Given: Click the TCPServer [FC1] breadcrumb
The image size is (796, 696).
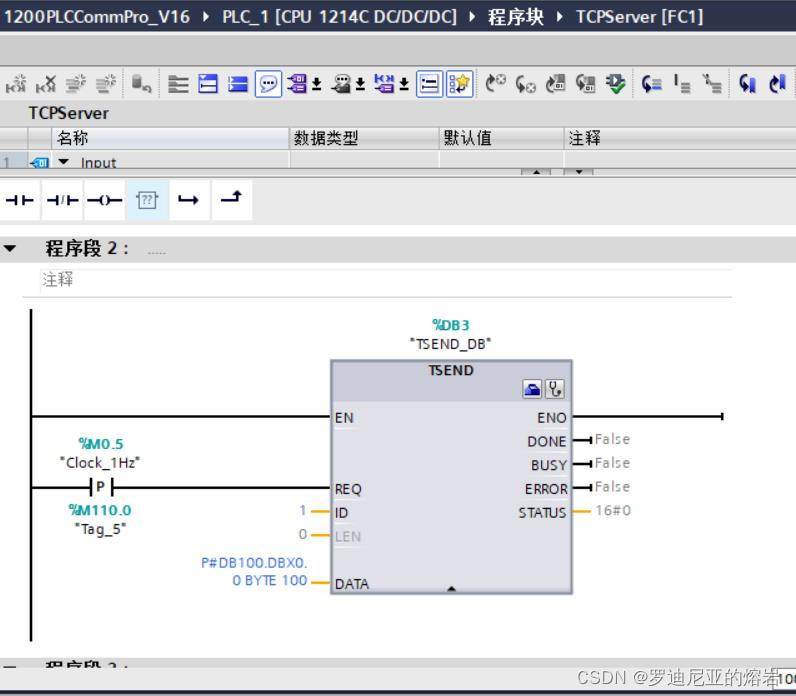Looking at the screenshot, I should pyautogui.click(x=639, y=17).
